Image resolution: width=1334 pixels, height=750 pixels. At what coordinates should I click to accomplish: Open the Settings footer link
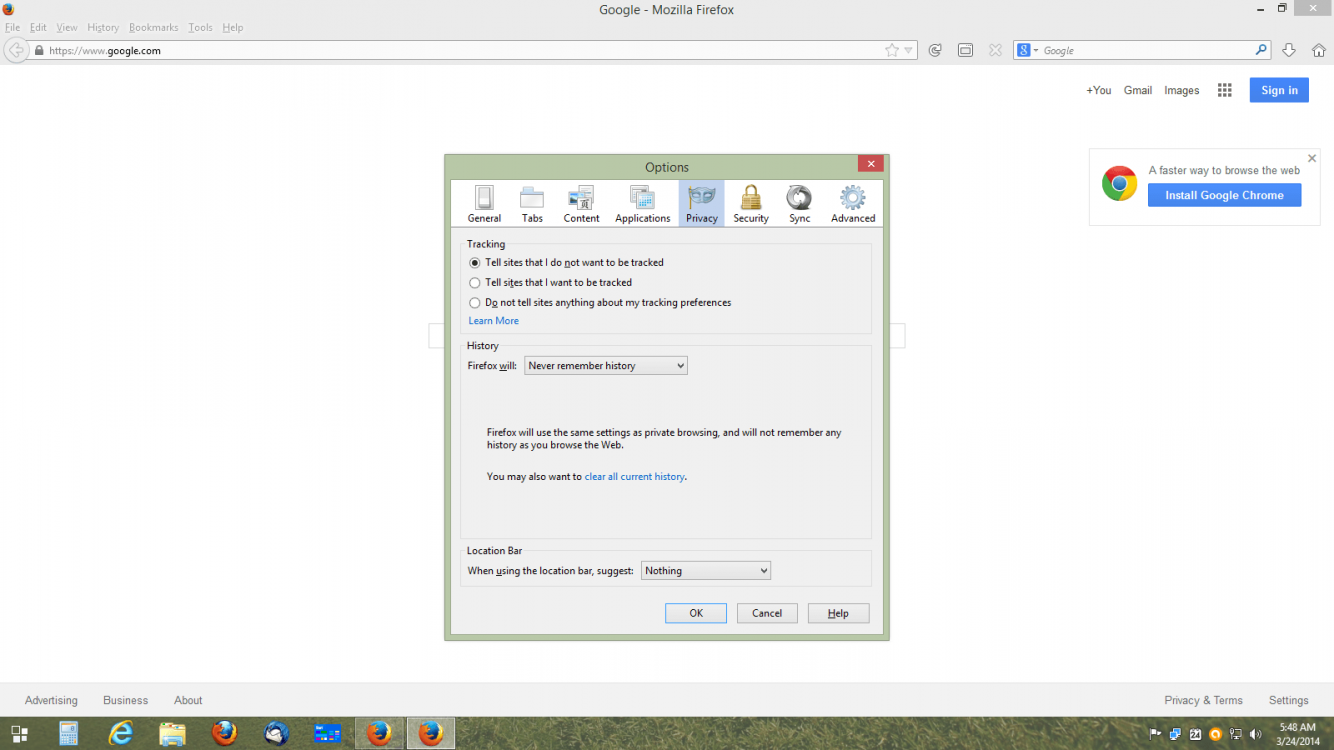coord(1288,701)
